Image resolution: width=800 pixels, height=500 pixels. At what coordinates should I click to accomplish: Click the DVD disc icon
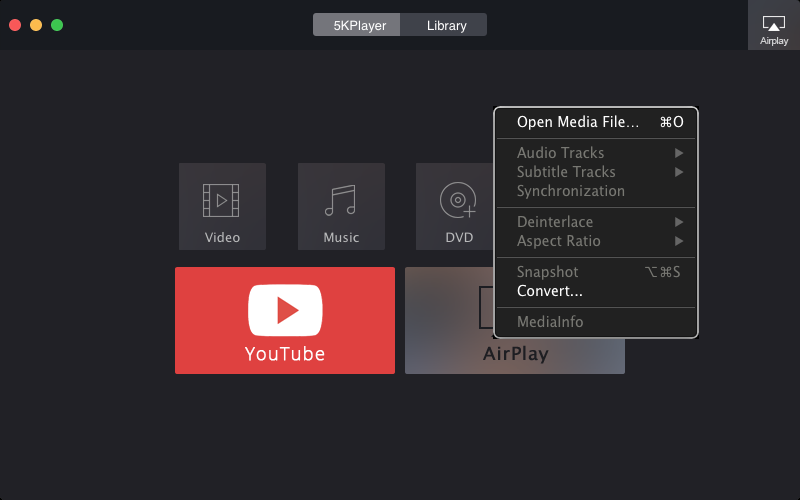(458, 200)
